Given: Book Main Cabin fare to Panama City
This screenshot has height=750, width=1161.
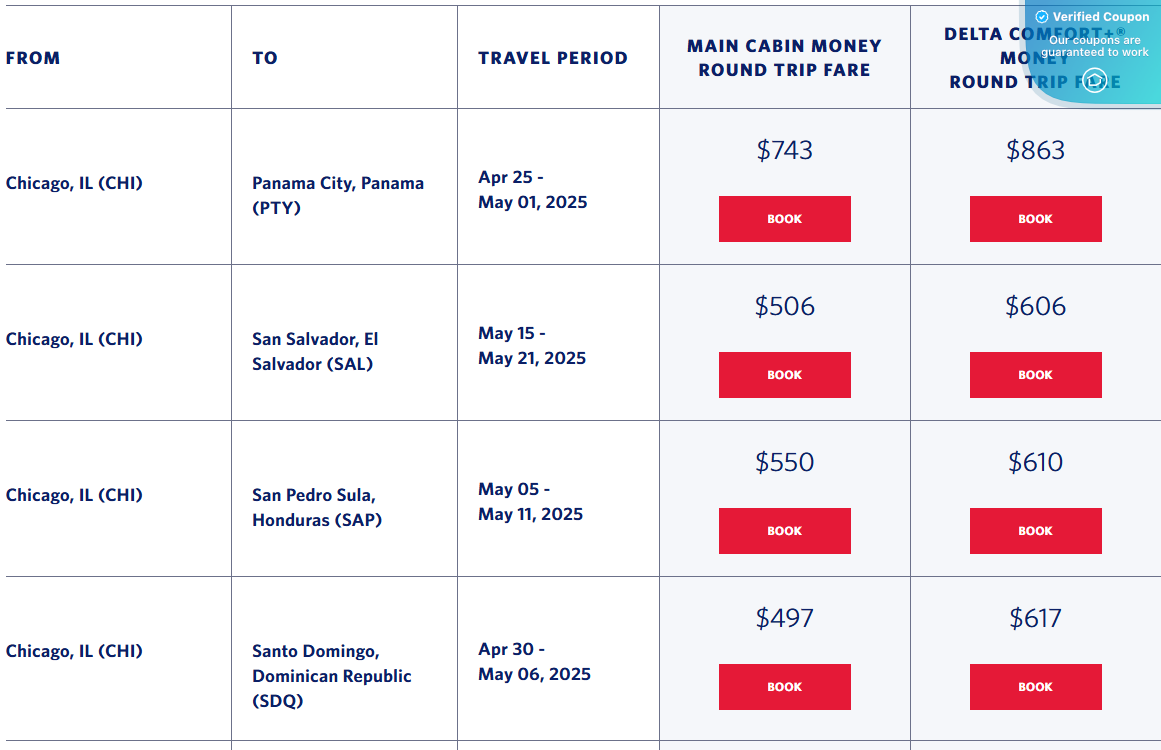Looking at the screenshot, I should tap(784, 218).
